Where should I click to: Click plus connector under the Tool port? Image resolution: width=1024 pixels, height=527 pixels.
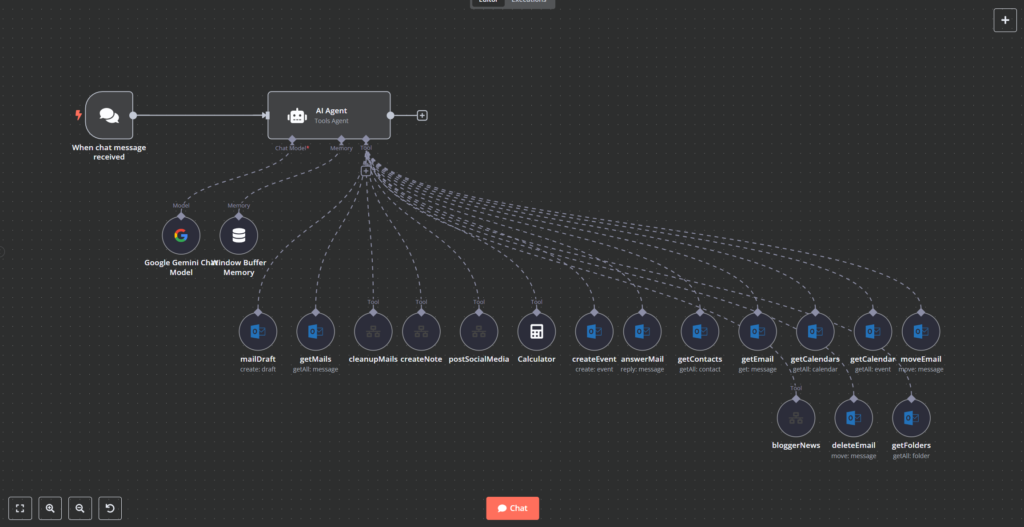366,171
